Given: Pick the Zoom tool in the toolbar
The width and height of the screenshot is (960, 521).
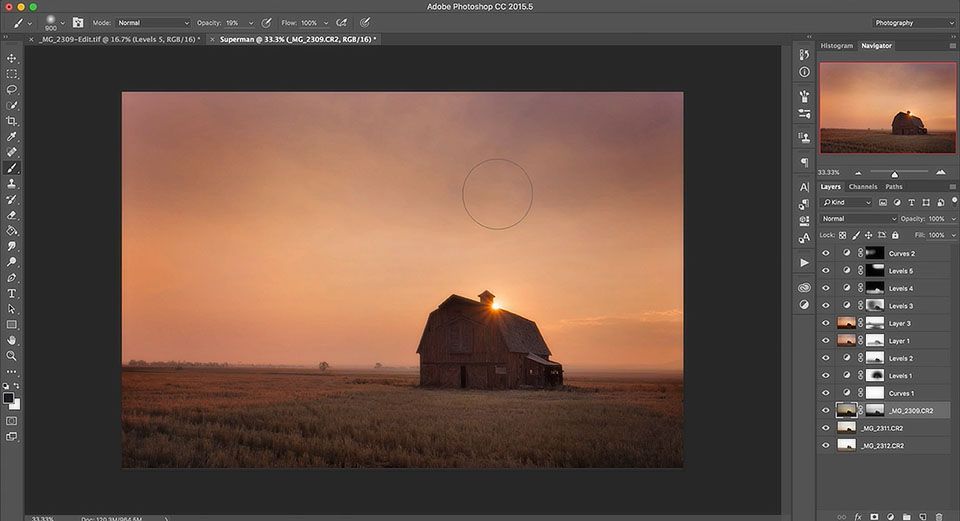Looking at the screenshot, I should [x=12, y=355].
